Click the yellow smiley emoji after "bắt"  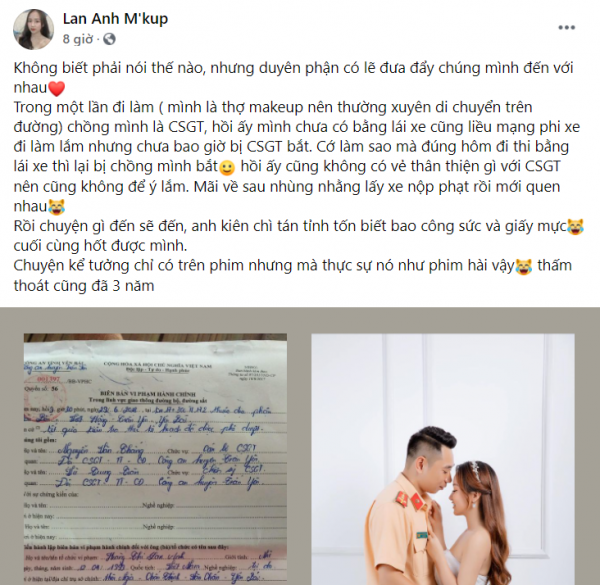pos(227,168)
